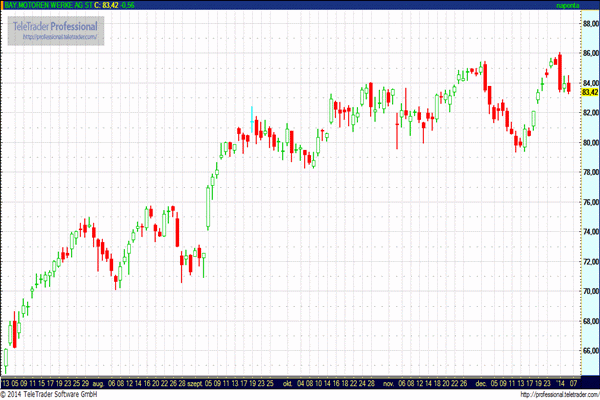
Task: Click the tall white candle in early September
Action: (208, 208)
